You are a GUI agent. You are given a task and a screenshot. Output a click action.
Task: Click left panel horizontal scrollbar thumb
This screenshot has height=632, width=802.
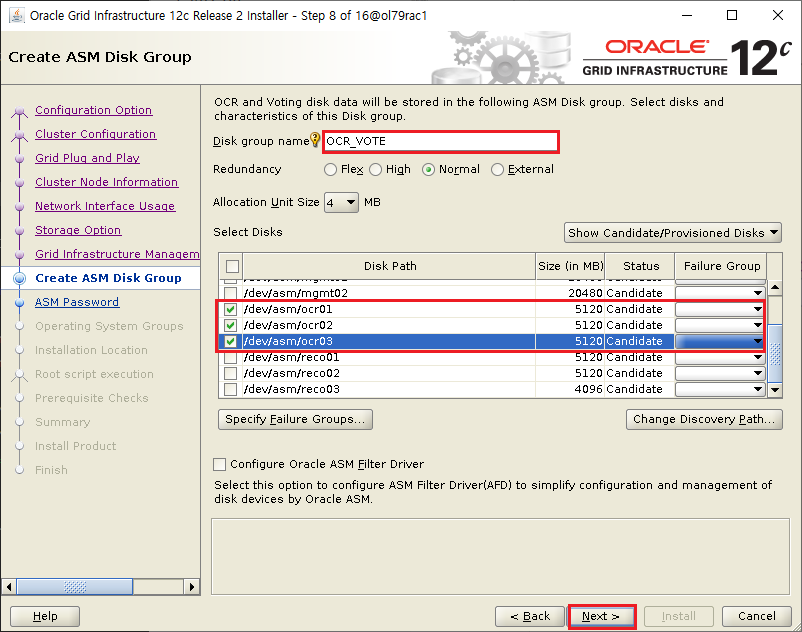coord(75,586)
